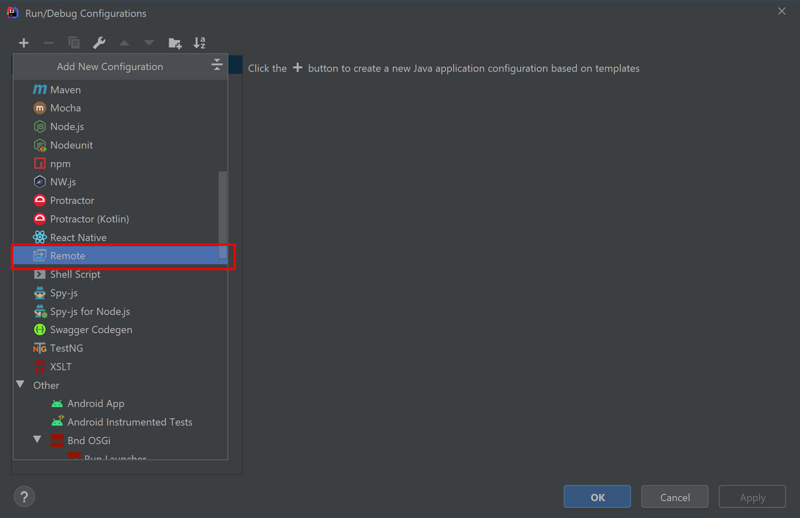The height and width of the screenshot is (518, 800).
Task: Collapse popup list via header icon
Action: [217, 65]
